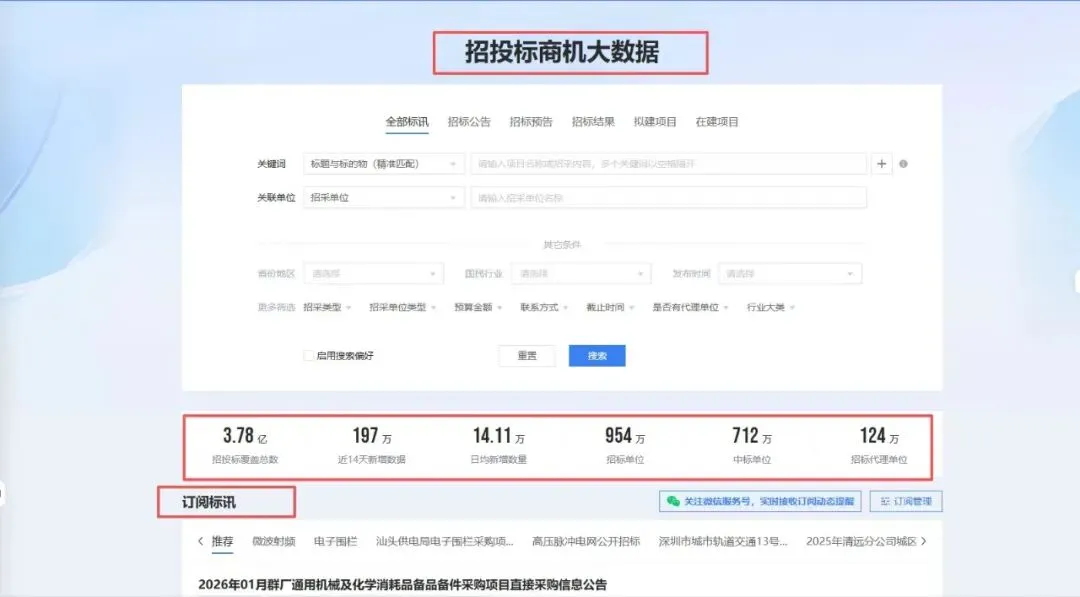The image size is (1080, 597).
Task: Select the 2025年清远分公司城区 tab
Action: point(861,541)
